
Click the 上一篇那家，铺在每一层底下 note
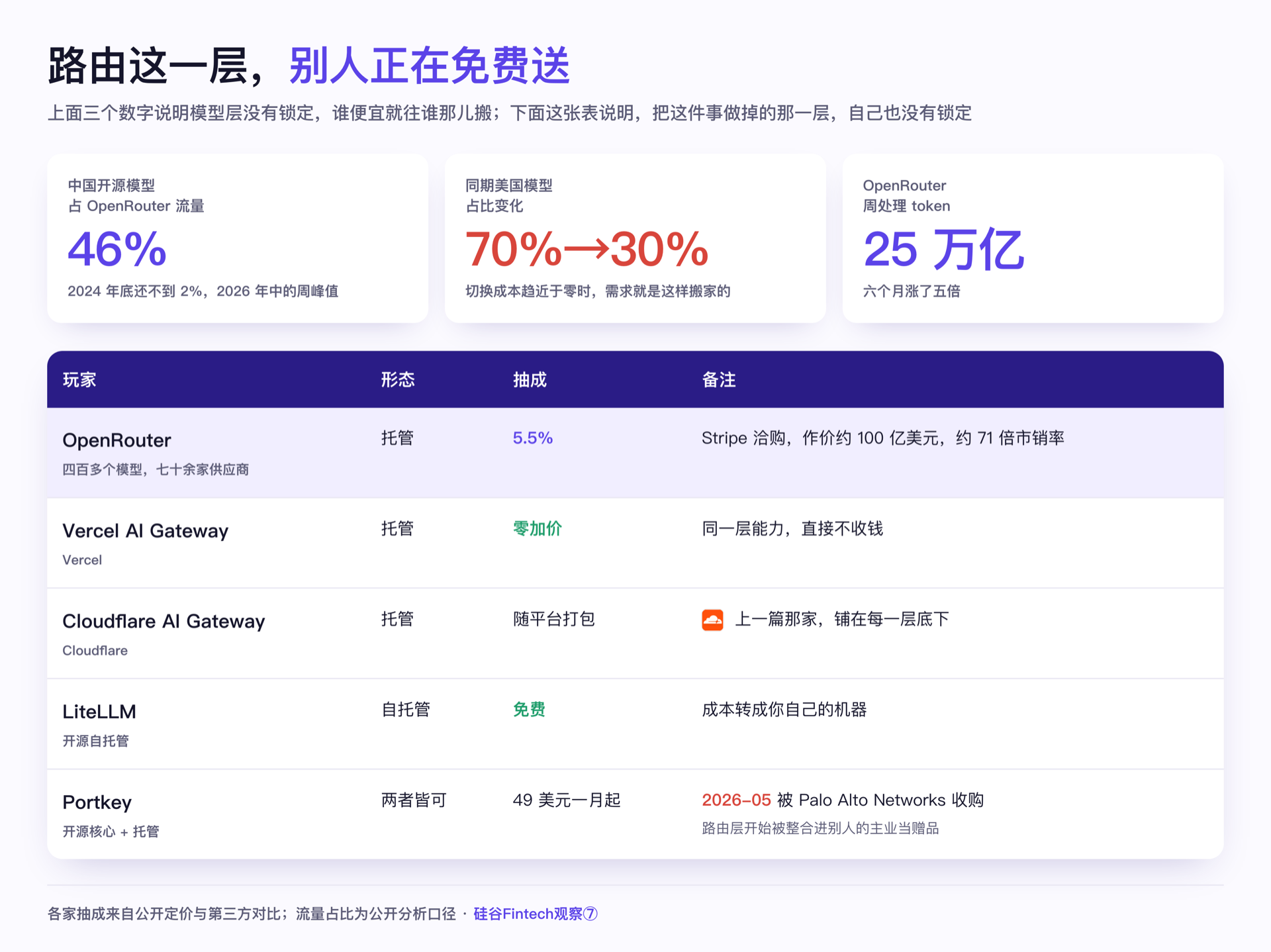pyautogui.click(x=842, y=619)
